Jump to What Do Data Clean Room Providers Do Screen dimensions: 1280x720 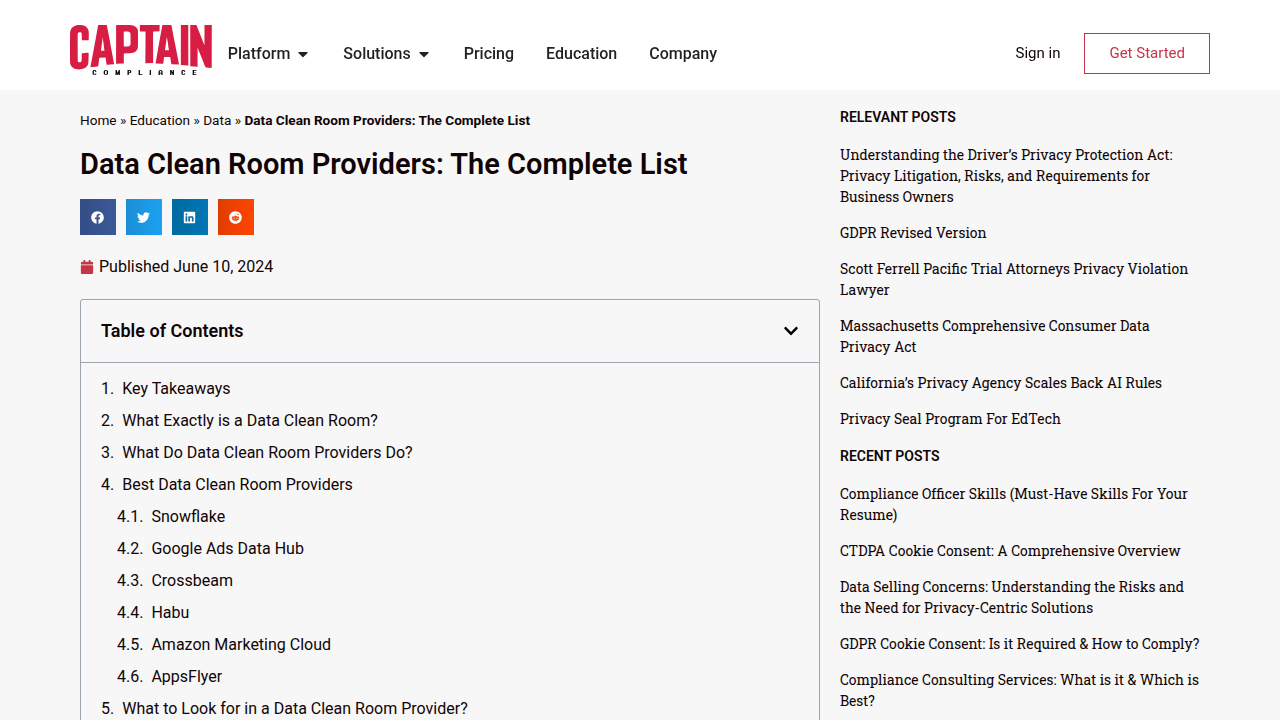click(267, 452)
